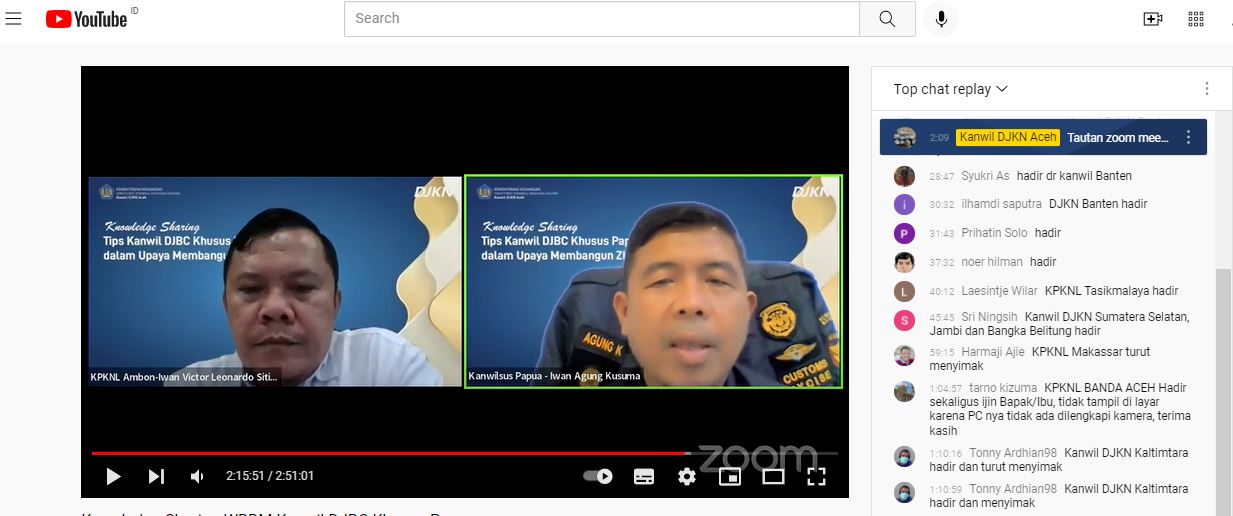Viewport: 1233px width, 516px height.
Task: Enable miniplayer mode
Action: tap(730, 477)
